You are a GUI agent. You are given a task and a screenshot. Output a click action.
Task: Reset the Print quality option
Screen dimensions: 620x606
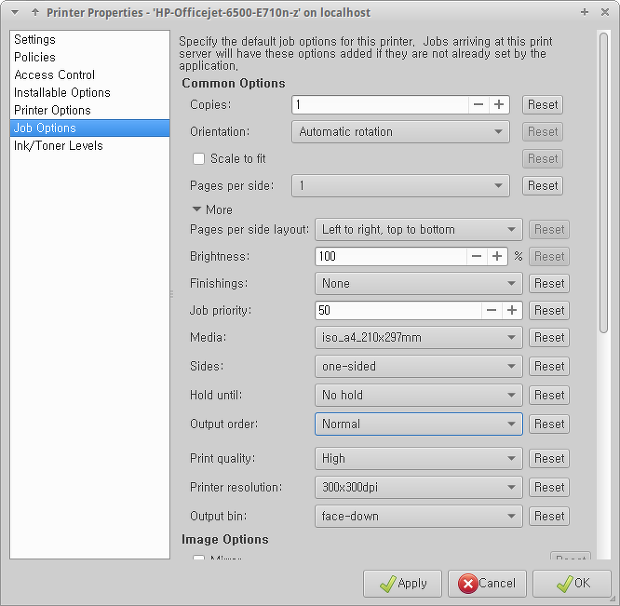tap(549, 459)
